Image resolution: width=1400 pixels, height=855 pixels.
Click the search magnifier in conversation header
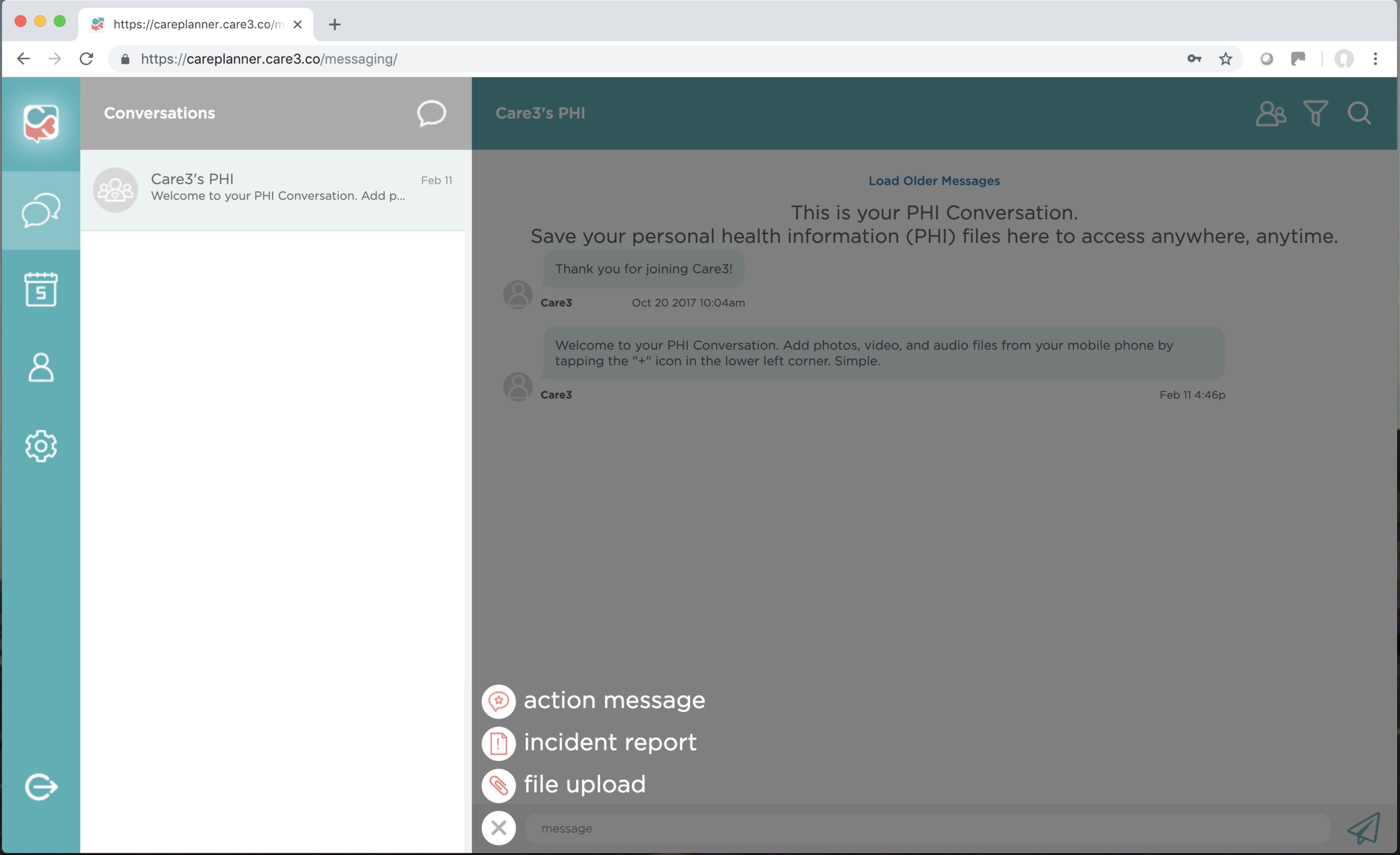[x=1359, y=113]
